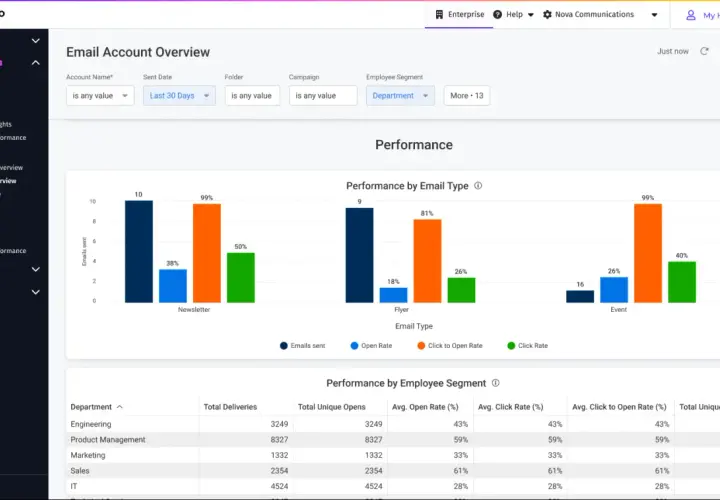Toggle the Click Rate legend item
Viewport: 720px width, 500px height.
point(528,346)
